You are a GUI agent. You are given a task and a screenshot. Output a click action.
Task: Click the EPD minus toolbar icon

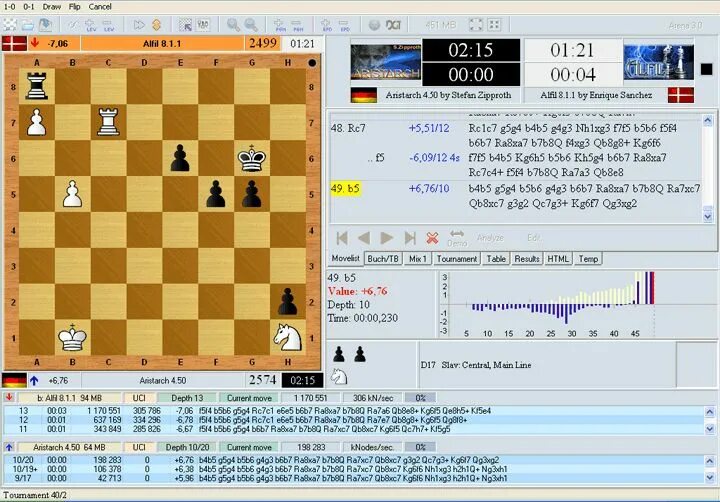[x=345, y=25]
